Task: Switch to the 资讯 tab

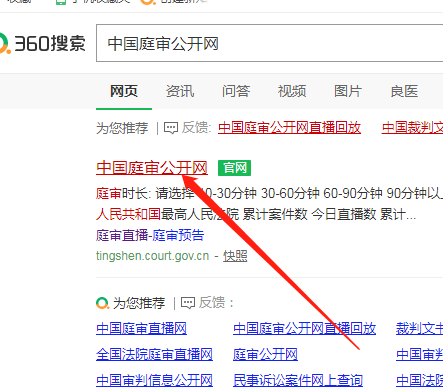Action: [x=180, y=91]
